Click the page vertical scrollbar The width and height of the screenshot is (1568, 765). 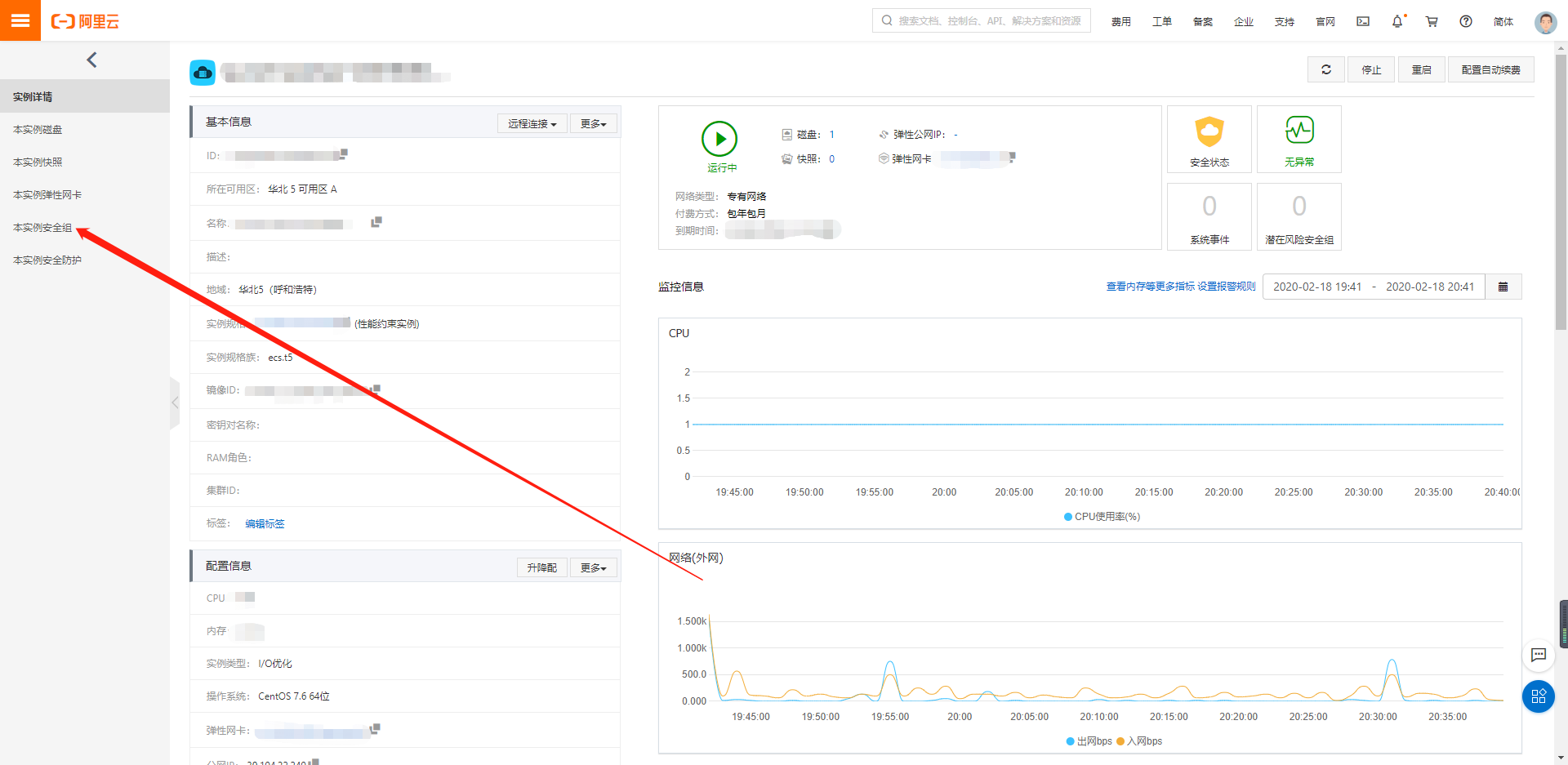click(x=1561, y=192)
